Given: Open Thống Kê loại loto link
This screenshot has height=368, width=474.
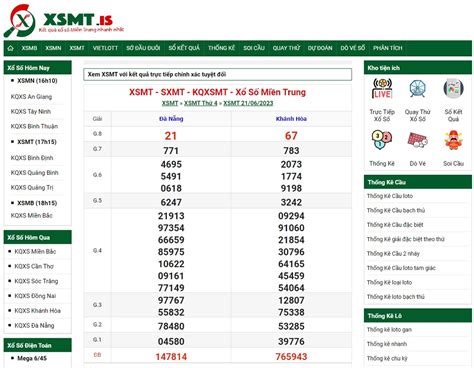Looking at the screenshot, I should coord(389,282).
